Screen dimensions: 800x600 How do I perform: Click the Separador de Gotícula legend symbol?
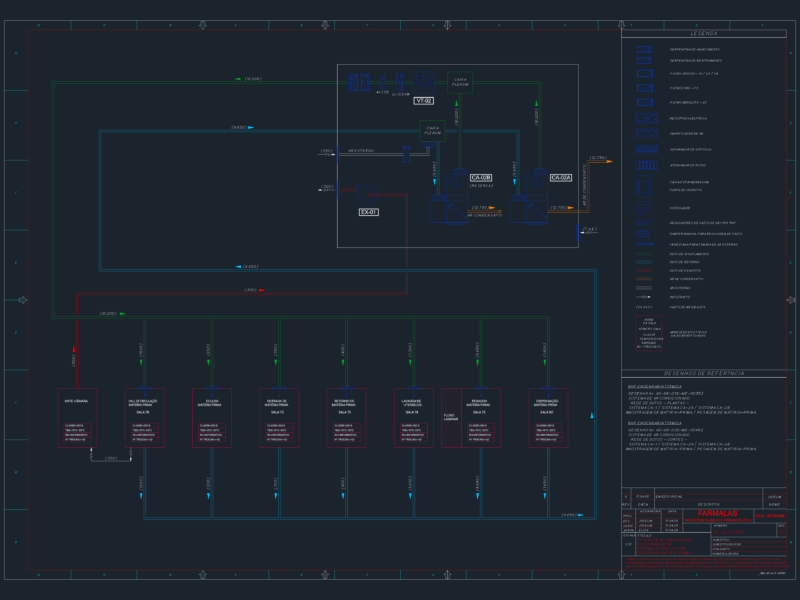(646, 149)
